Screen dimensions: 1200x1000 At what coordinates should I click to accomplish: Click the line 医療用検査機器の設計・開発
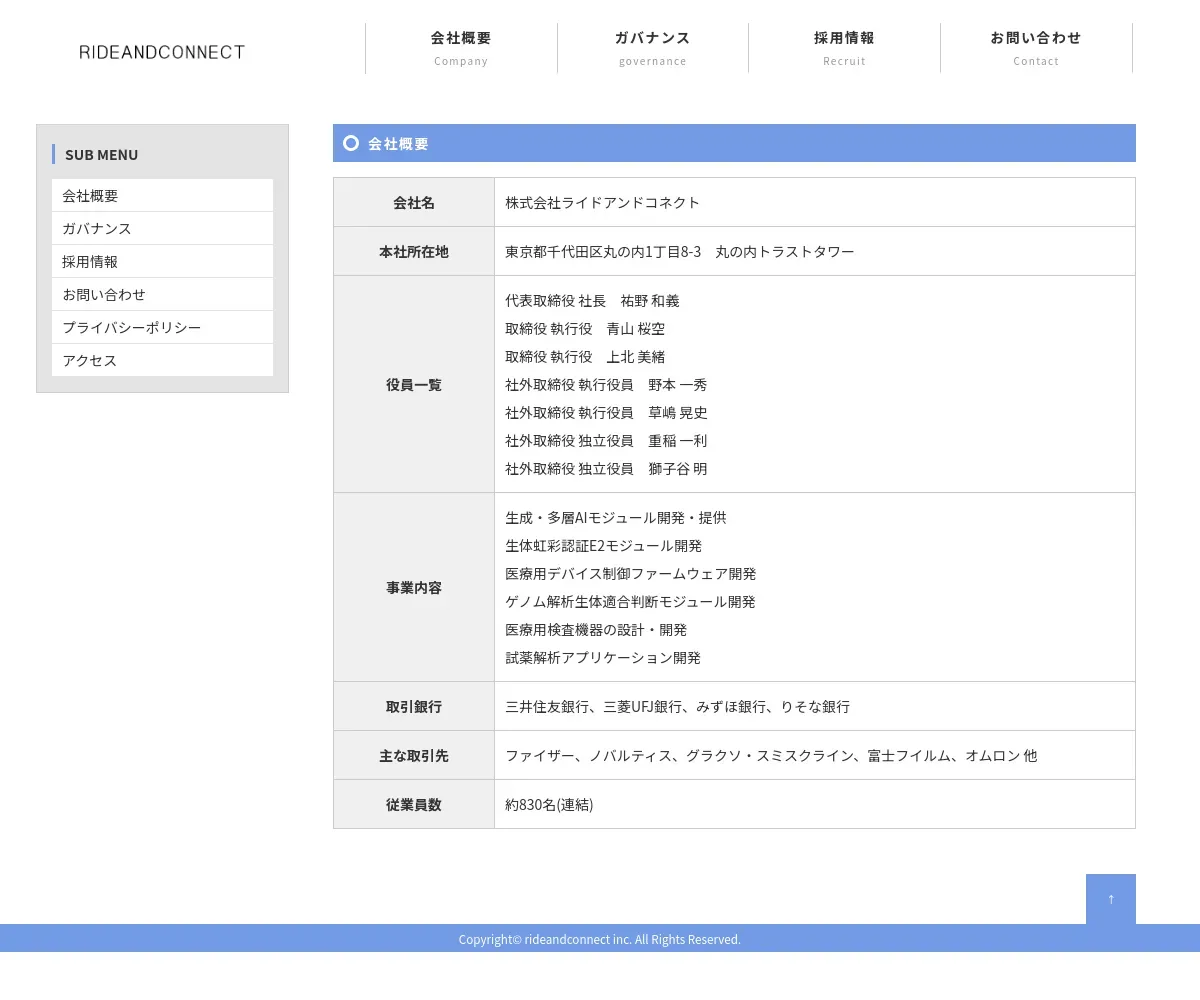click(596, 629)
